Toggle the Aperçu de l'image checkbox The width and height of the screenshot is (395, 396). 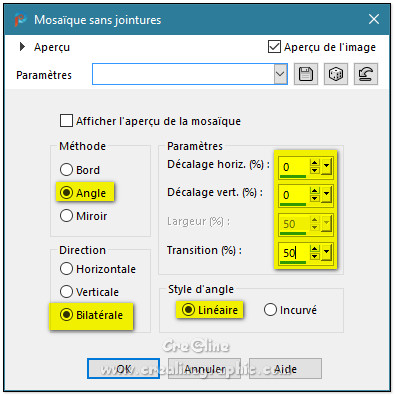coord(274,47)
